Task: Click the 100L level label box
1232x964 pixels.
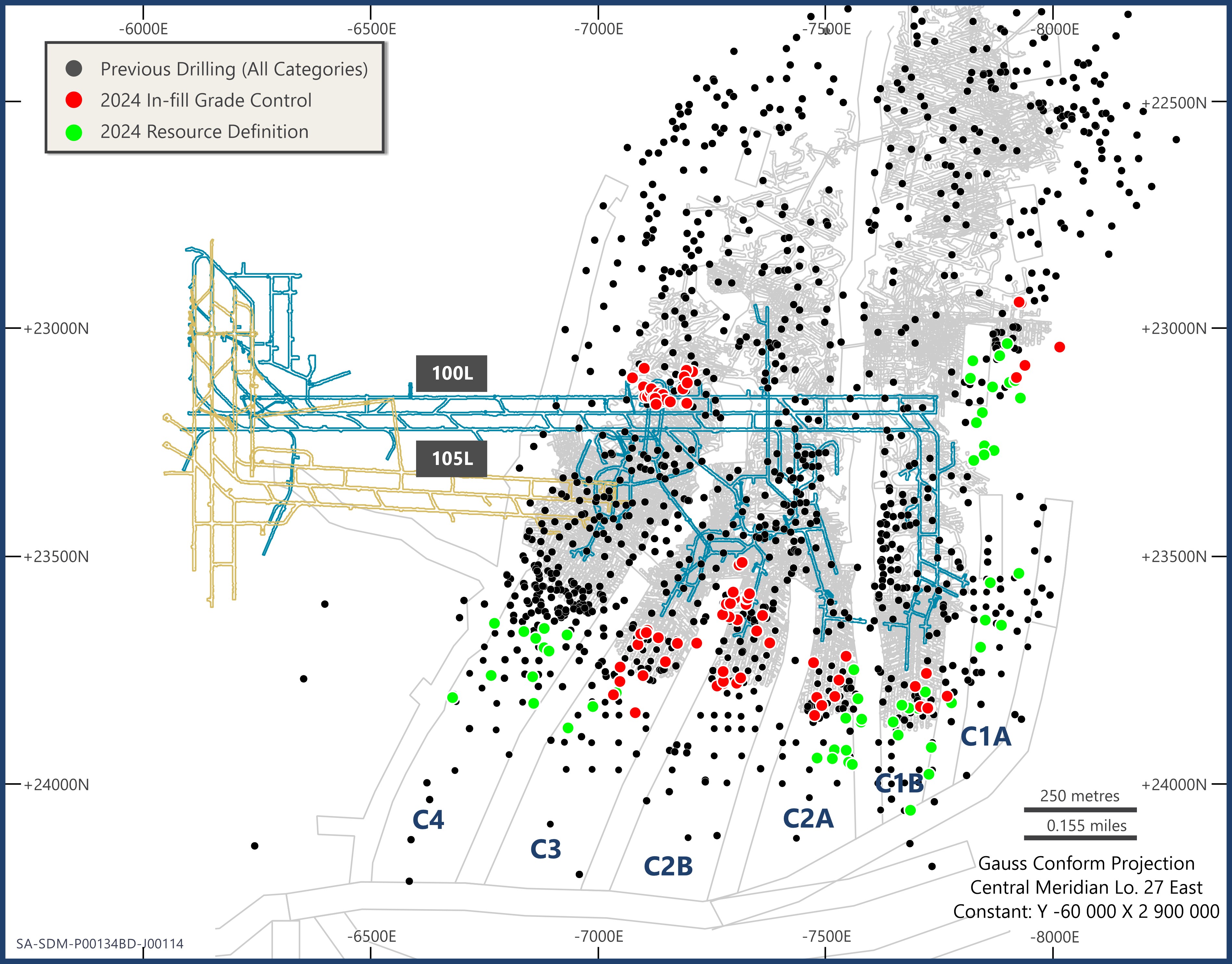Action: click(451, 373)
